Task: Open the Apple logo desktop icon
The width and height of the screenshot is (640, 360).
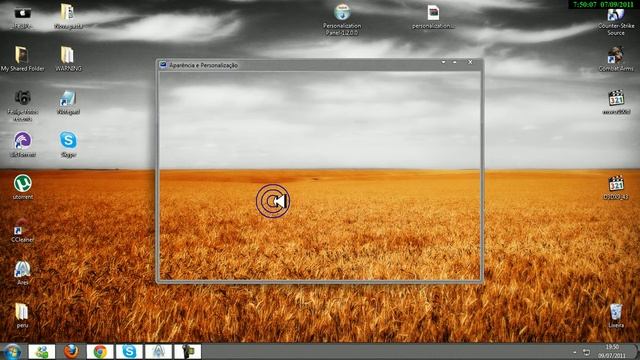Action: tap(22, 13)
